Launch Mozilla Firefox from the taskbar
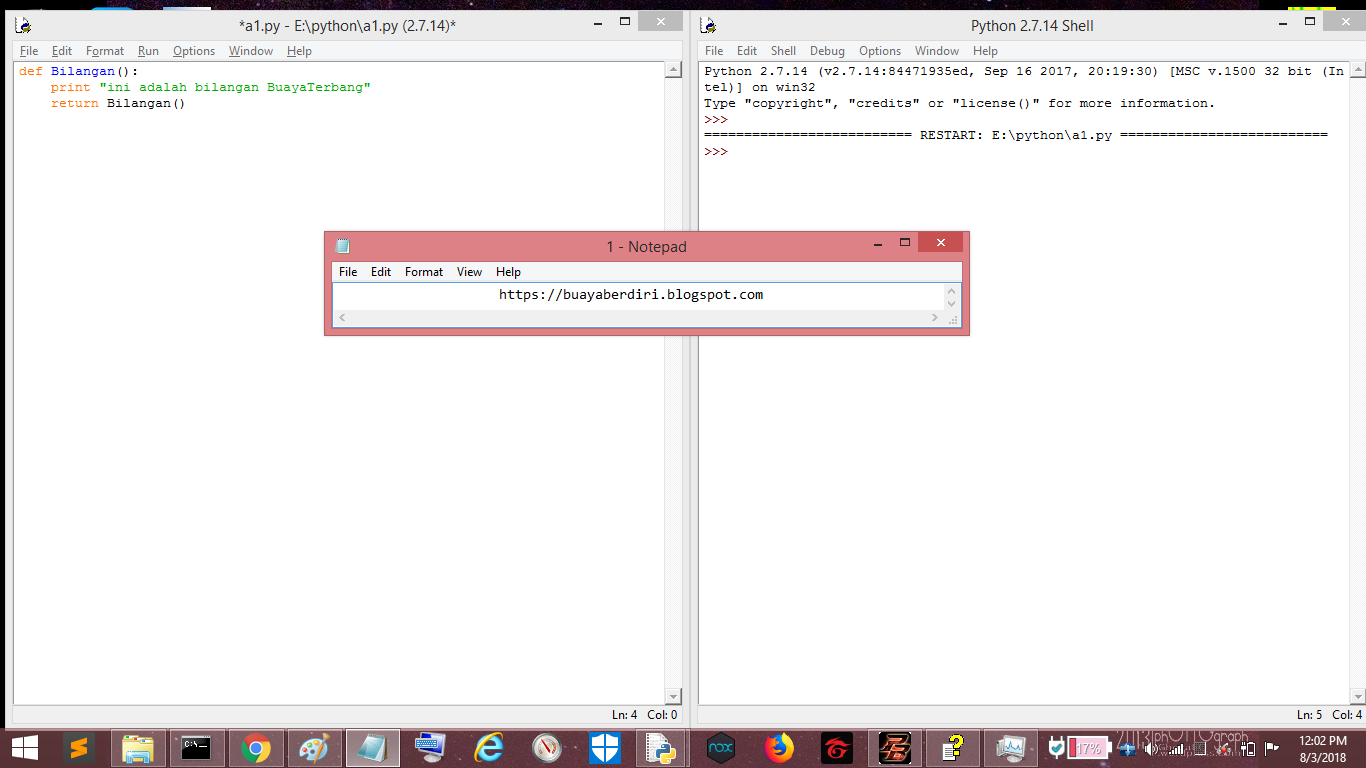 (x=779, y=747)
